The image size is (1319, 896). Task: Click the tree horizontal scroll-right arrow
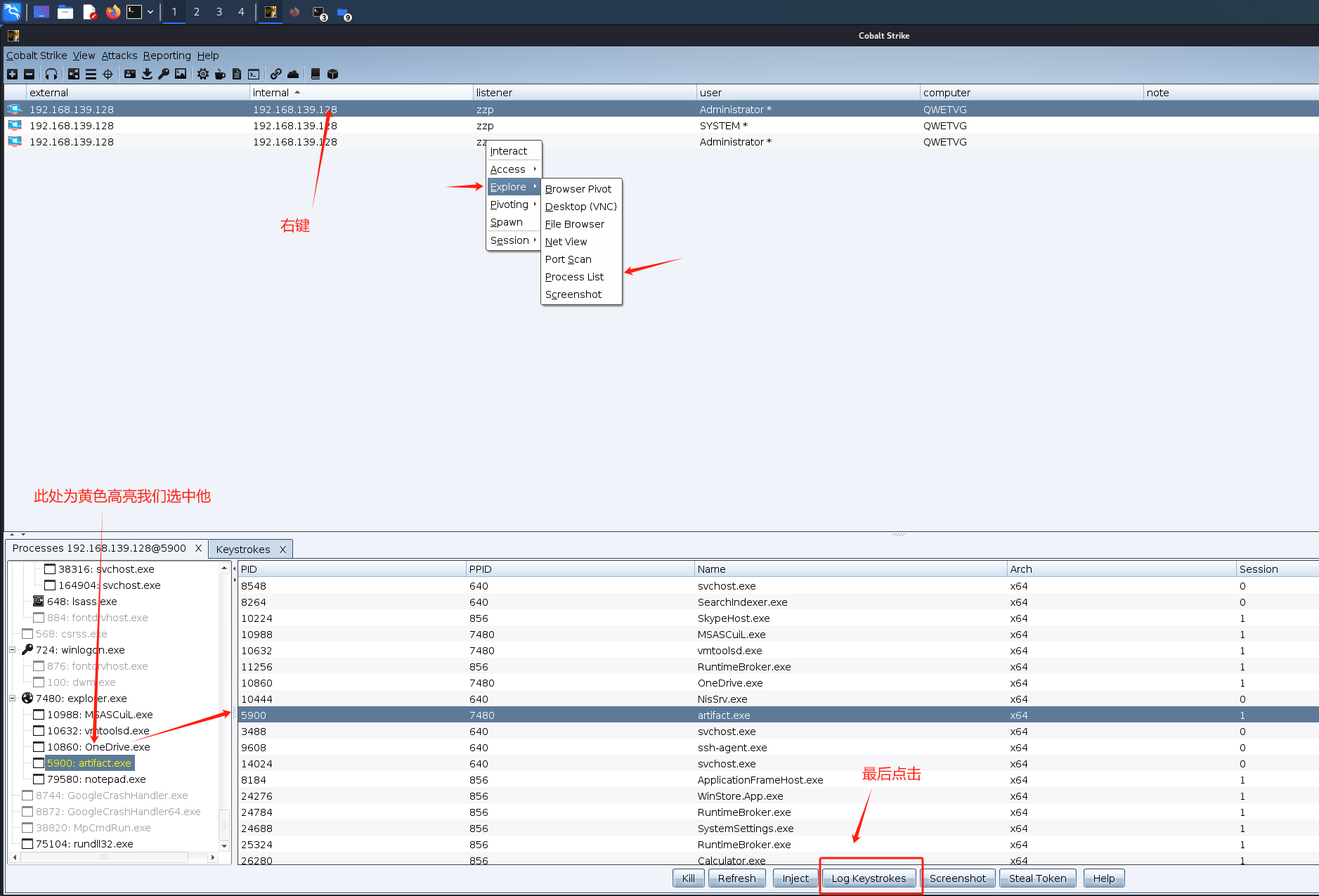[212, 857]
